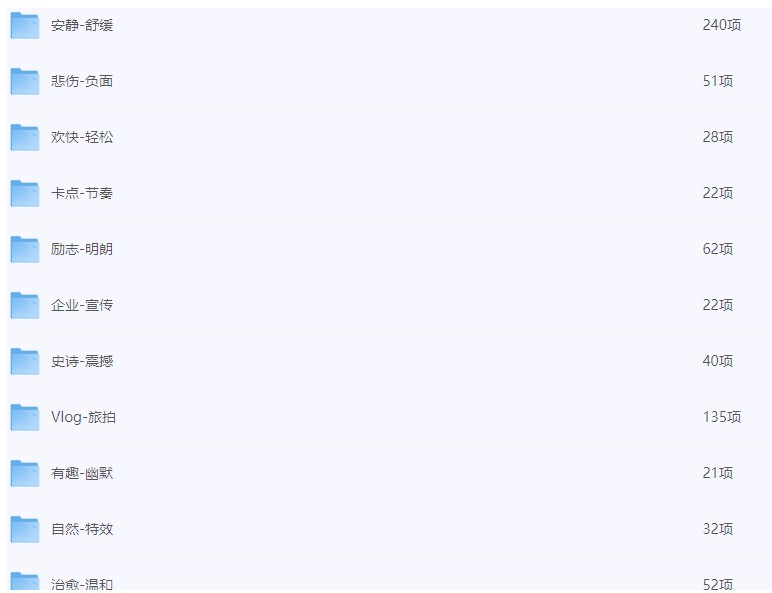Open the 史诗-震撼 folder icon
772x593 pixels.
[x=25, y=361]
